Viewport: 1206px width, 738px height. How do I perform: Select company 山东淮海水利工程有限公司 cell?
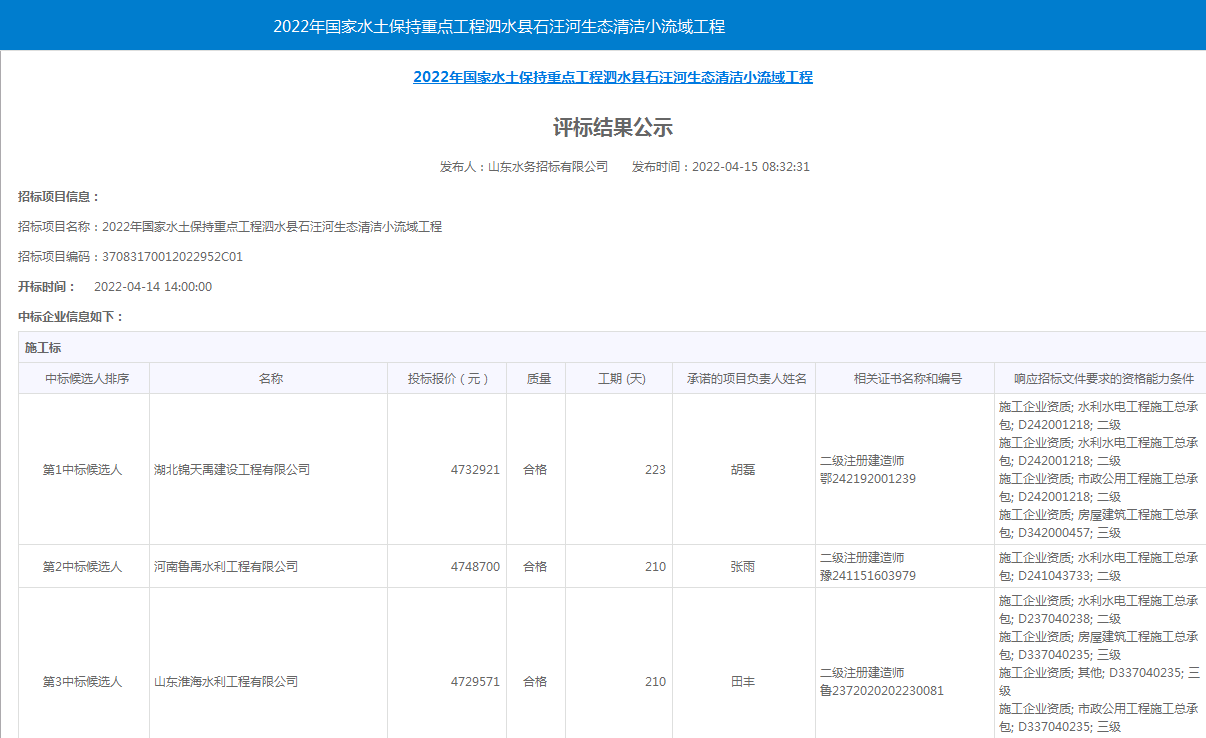click(x=226, y=682)
